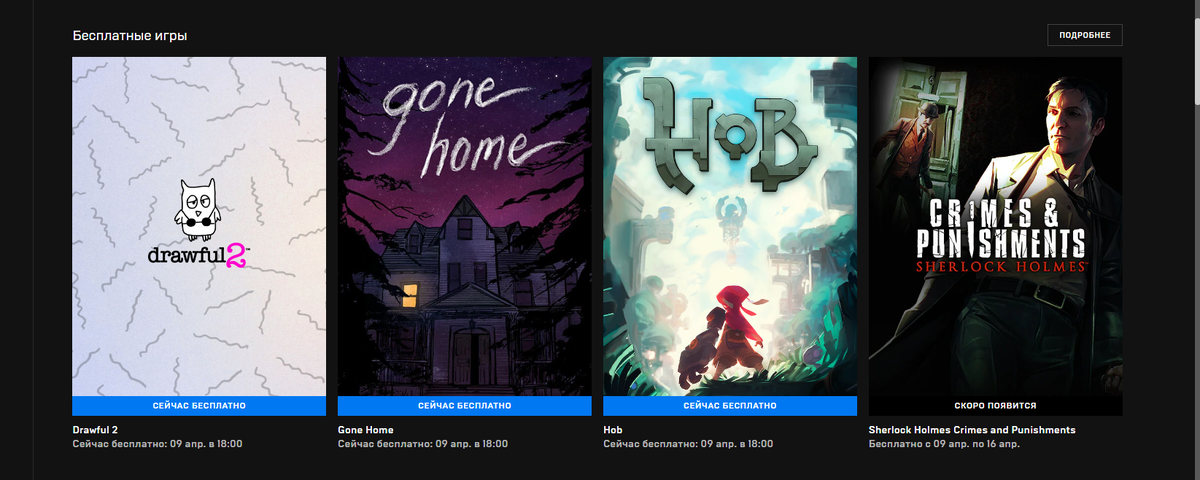
Task: Click the Crimes & Punishments logo text
Action: click(x=1001, y=236)
